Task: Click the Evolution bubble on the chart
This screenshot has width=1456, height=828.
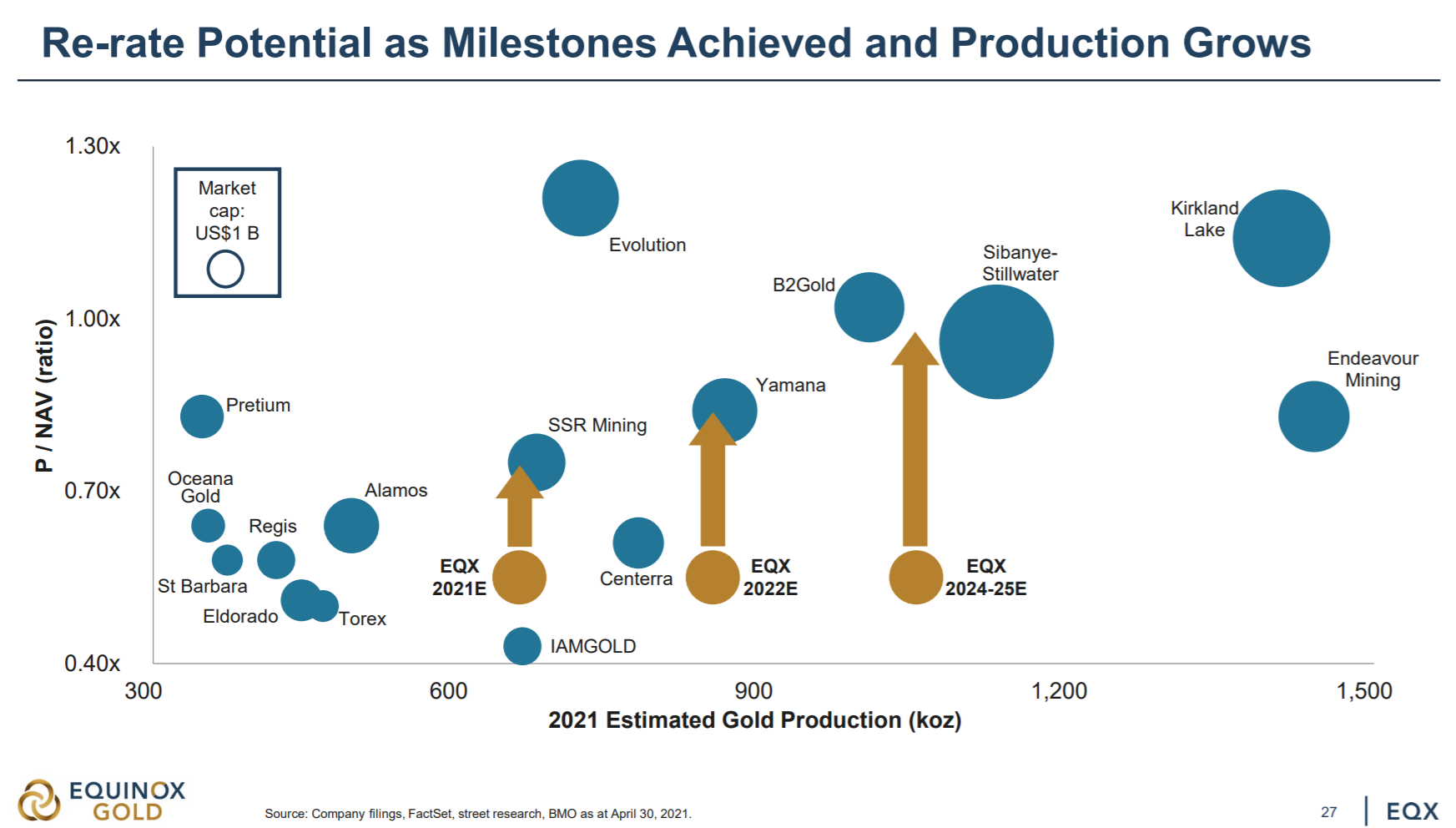Action: pyautogui.click(x=581, y=198)
